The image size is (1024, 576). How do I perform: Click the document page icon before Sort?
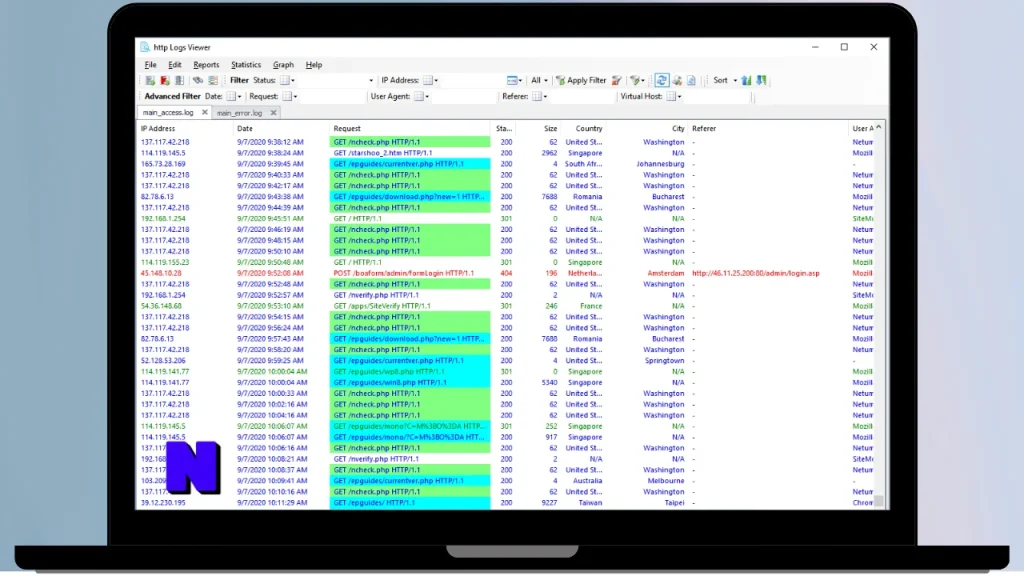pos(692,80)
